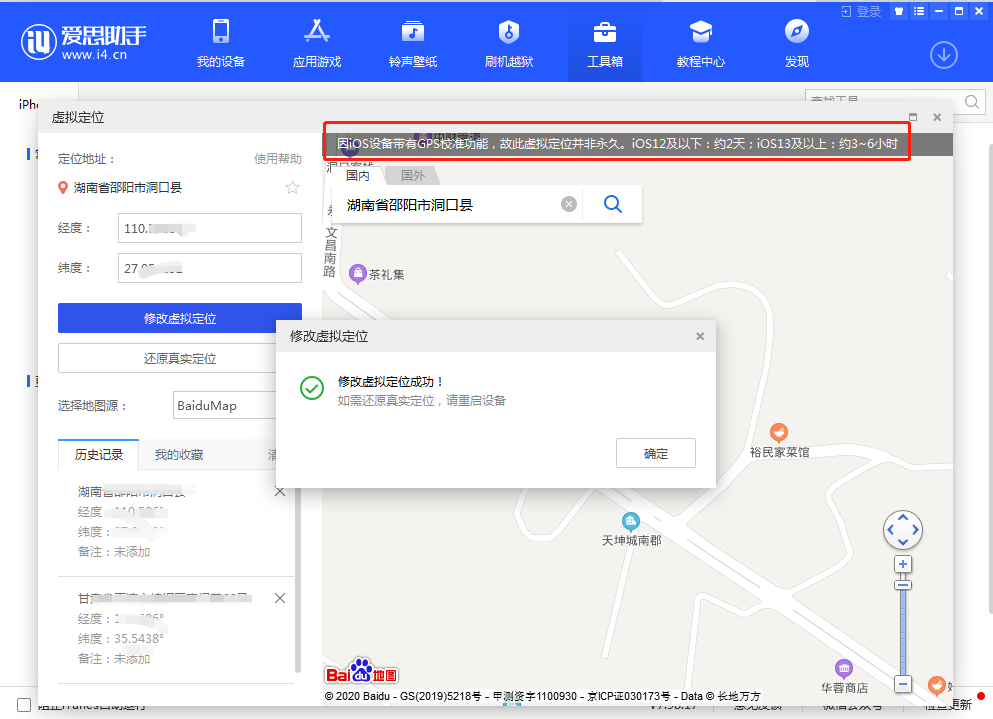Favorite the current location with the star icon
Viewport: 993px width, 719px height.
point(292,186)
